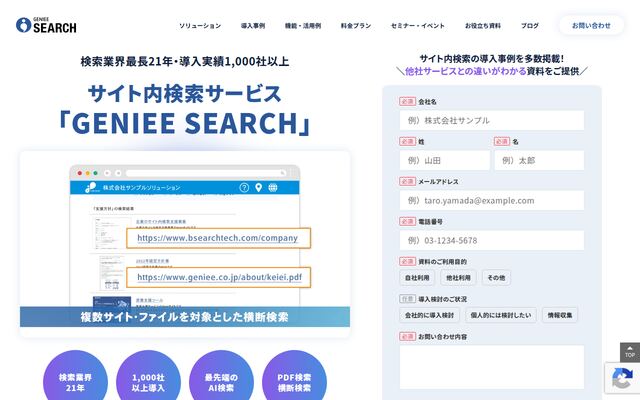Focus the 会社名 input field
640x400 pixels.
pyautogui.click(x=492, y=120)
